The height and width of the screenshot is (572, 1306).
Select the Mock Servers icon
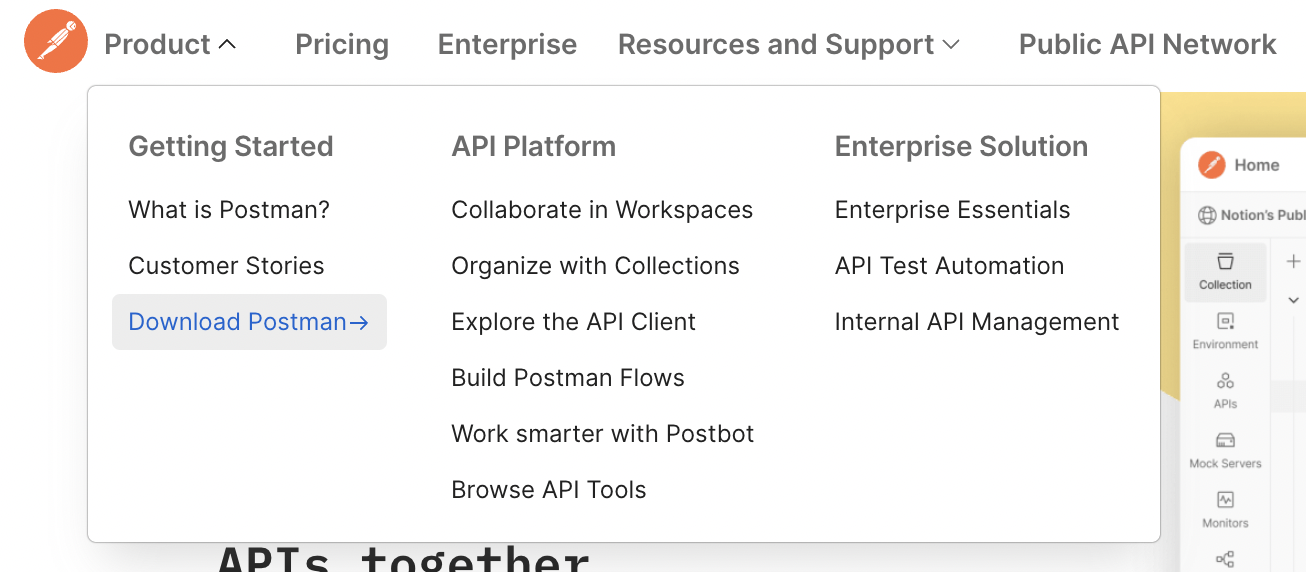pyautogui.click(x=1225, y=450)
